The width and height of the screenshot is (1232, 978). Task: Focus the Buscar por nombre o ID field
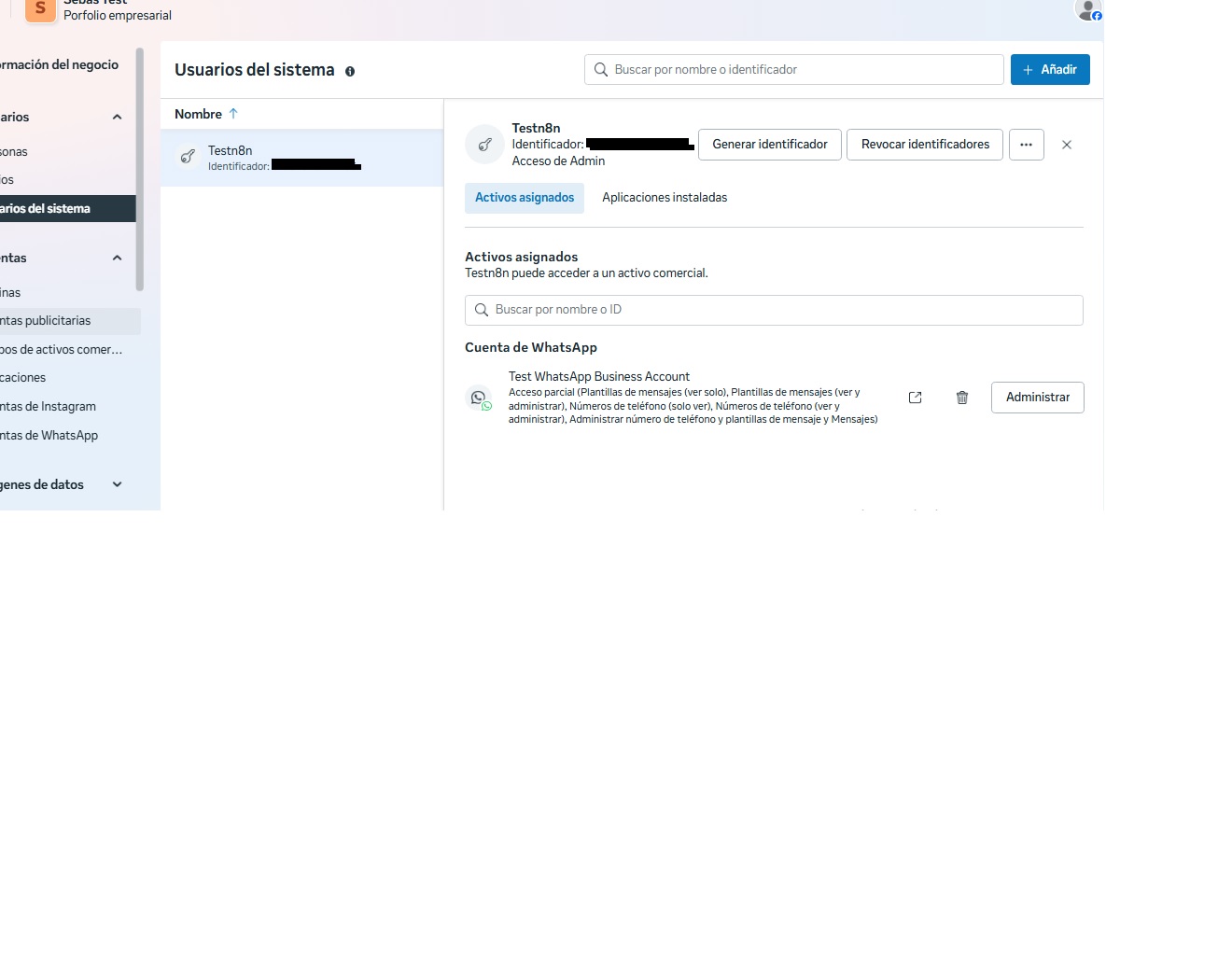click(x=774, y=310)
